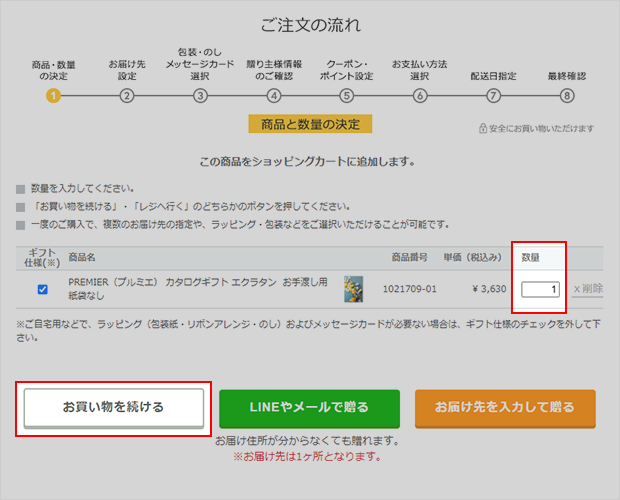Screen dimensions: 620x500
Task: Click the 商品・数量の決定 step label
Action: pyautogui.click(x=53, y=70)
